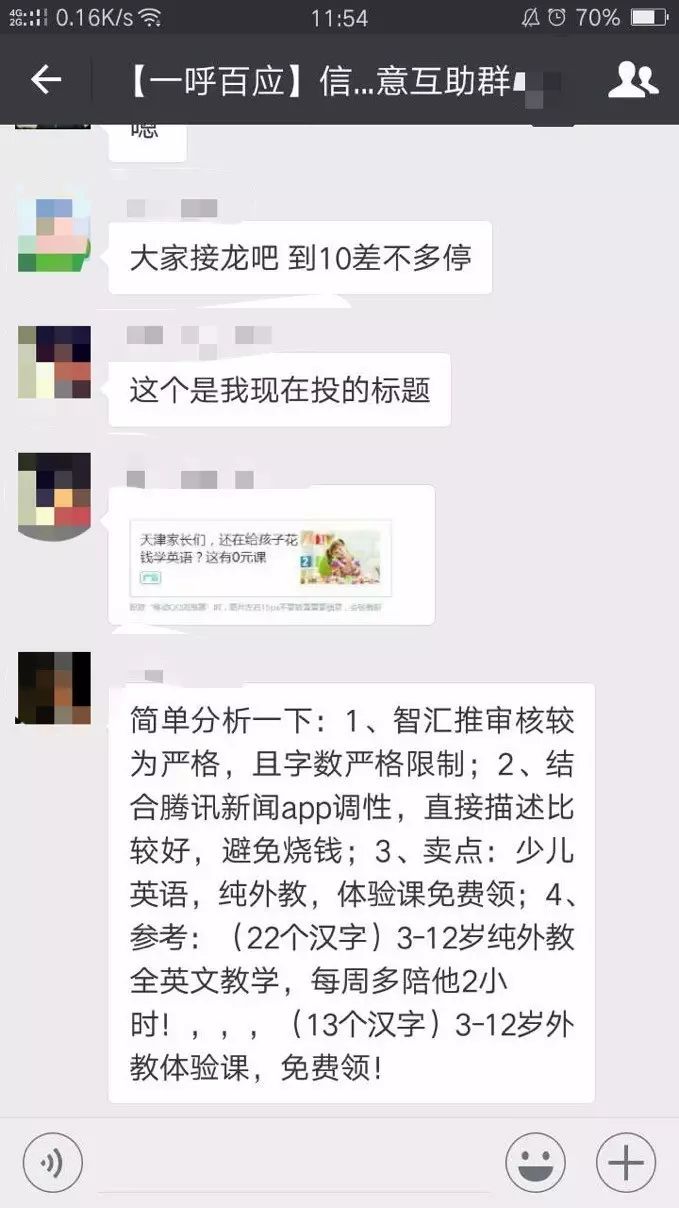The height and width of the screenshot is (1208, 679).
Task: Tap the muted notification bell icon
Action: pos(531,18)
